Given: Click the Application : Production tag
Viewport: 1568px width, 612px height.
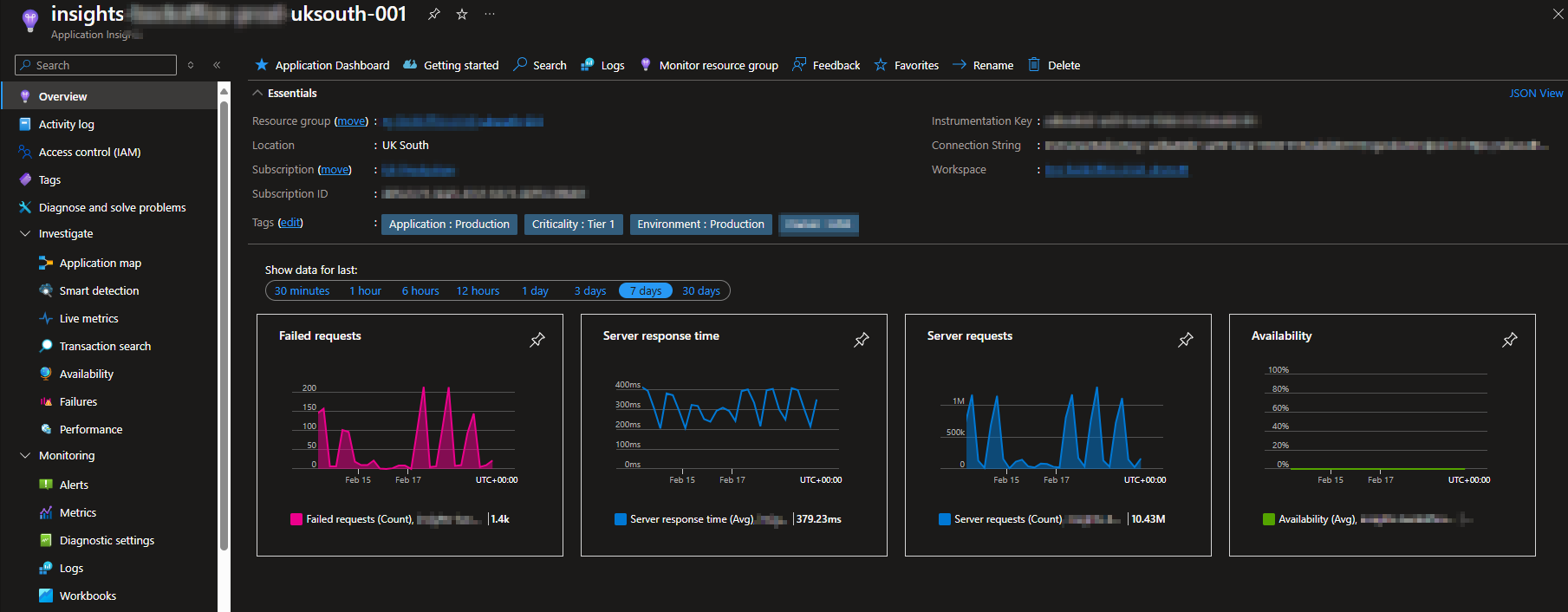Looking at the screenshot, I should (x=449, y=225).
